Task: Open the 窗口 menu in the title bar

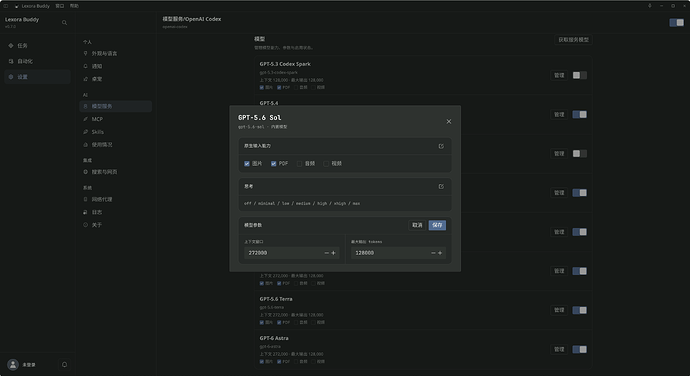Action: click(x=60, y=6)
